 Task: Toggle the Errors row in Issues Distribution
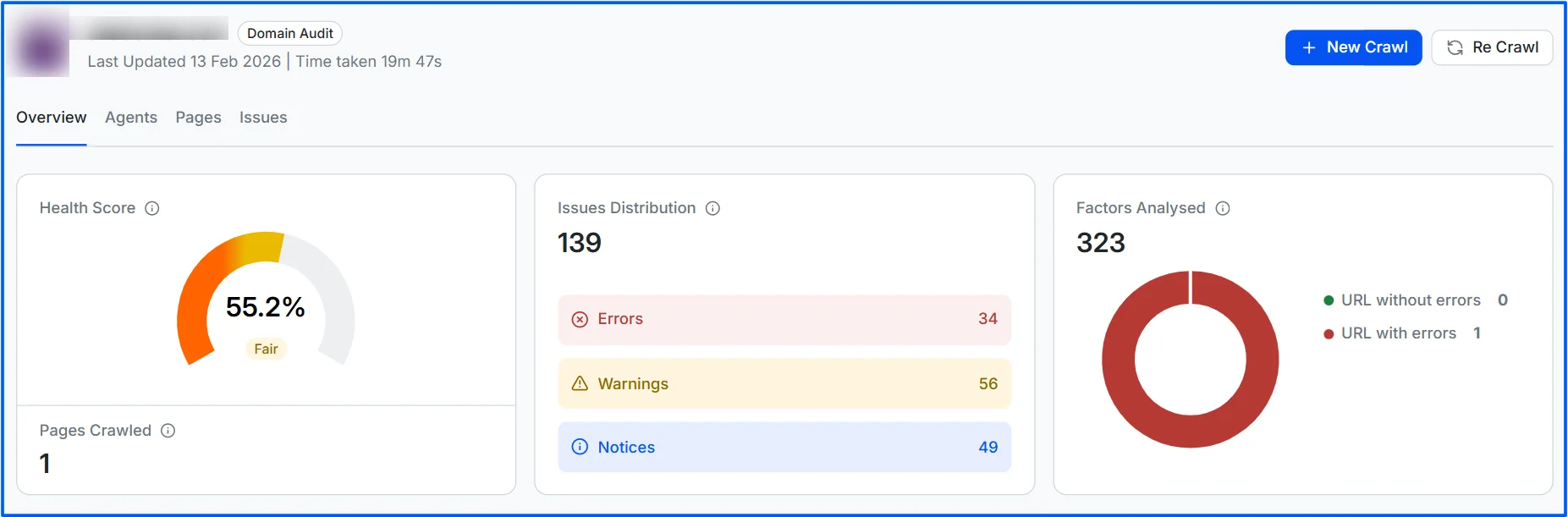[784, 320]
